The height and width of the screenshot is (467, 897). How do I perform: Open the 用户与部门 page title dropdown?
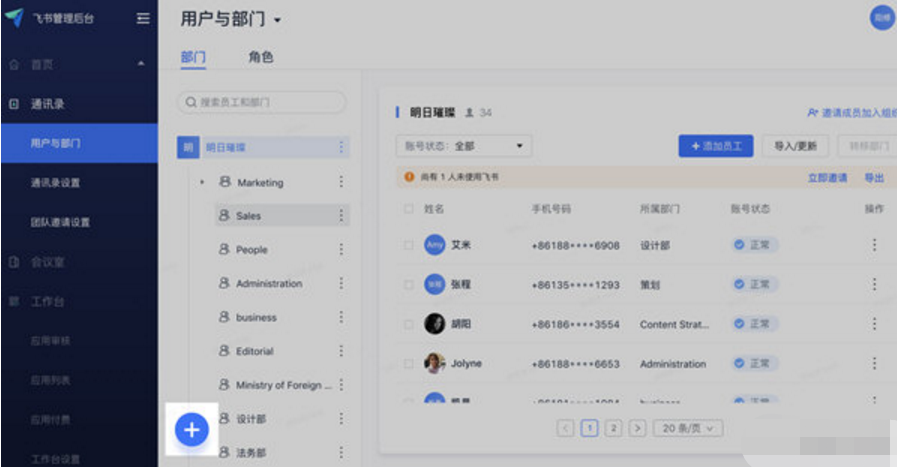[277, 20]
